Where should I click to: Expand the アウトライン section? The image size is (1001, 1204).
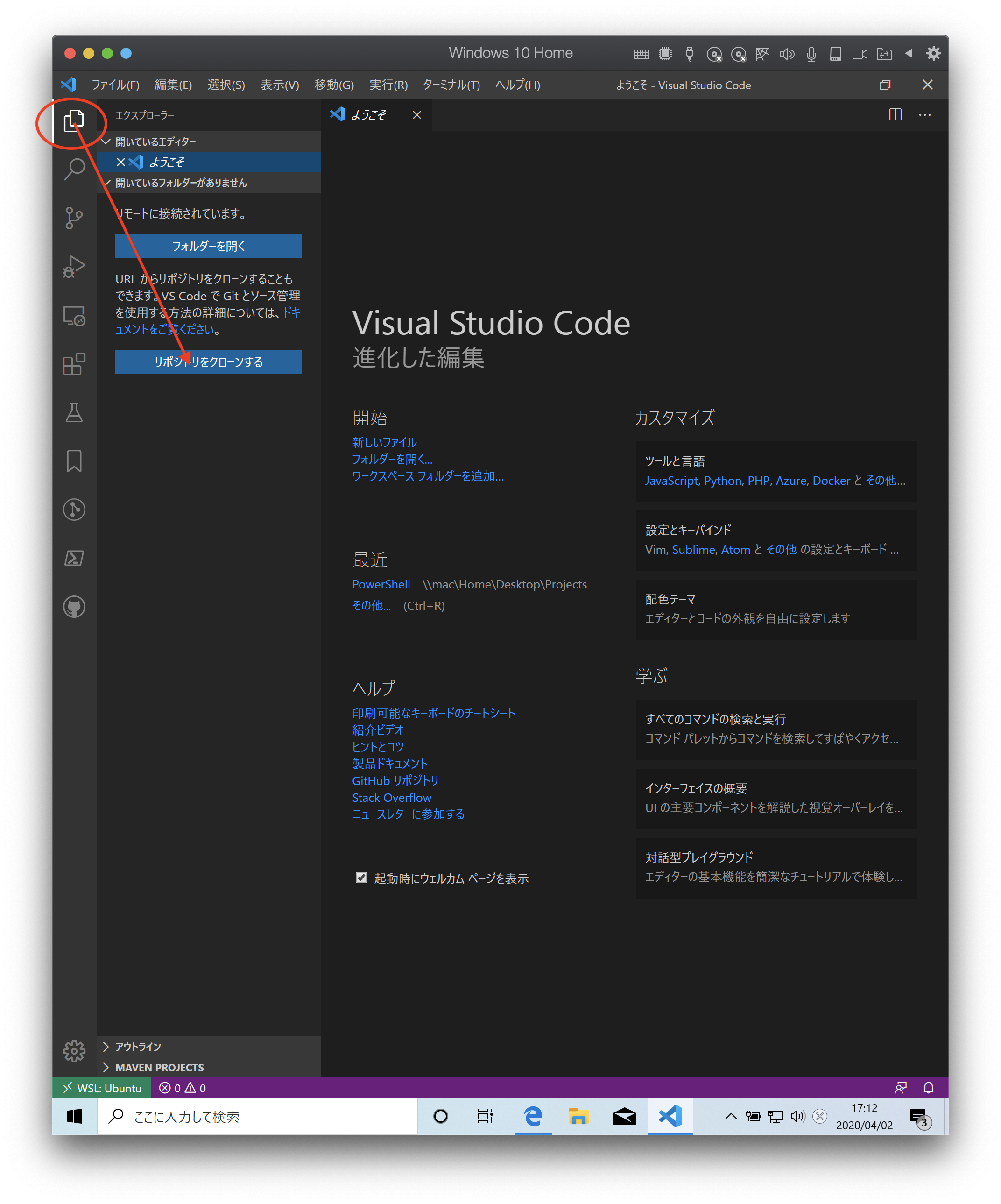tap(138, 1047)
